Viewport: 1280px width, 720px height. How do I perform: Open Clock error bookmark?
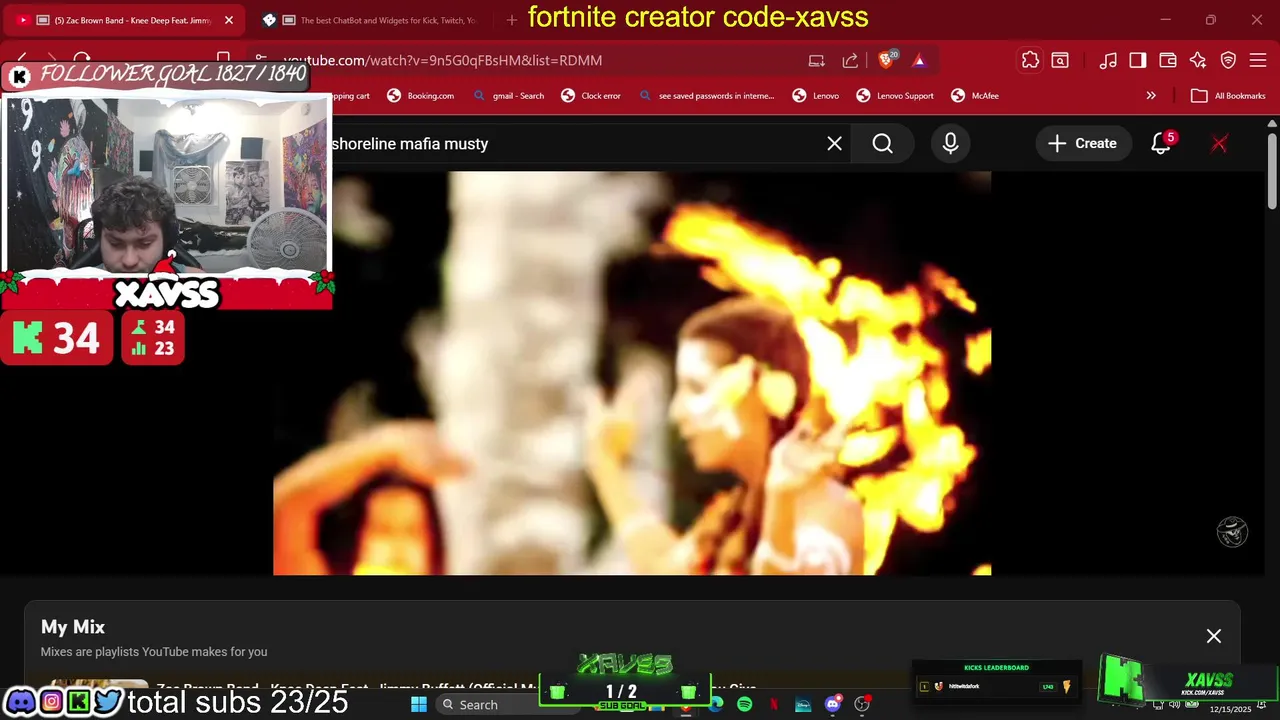tap(591, 96)
